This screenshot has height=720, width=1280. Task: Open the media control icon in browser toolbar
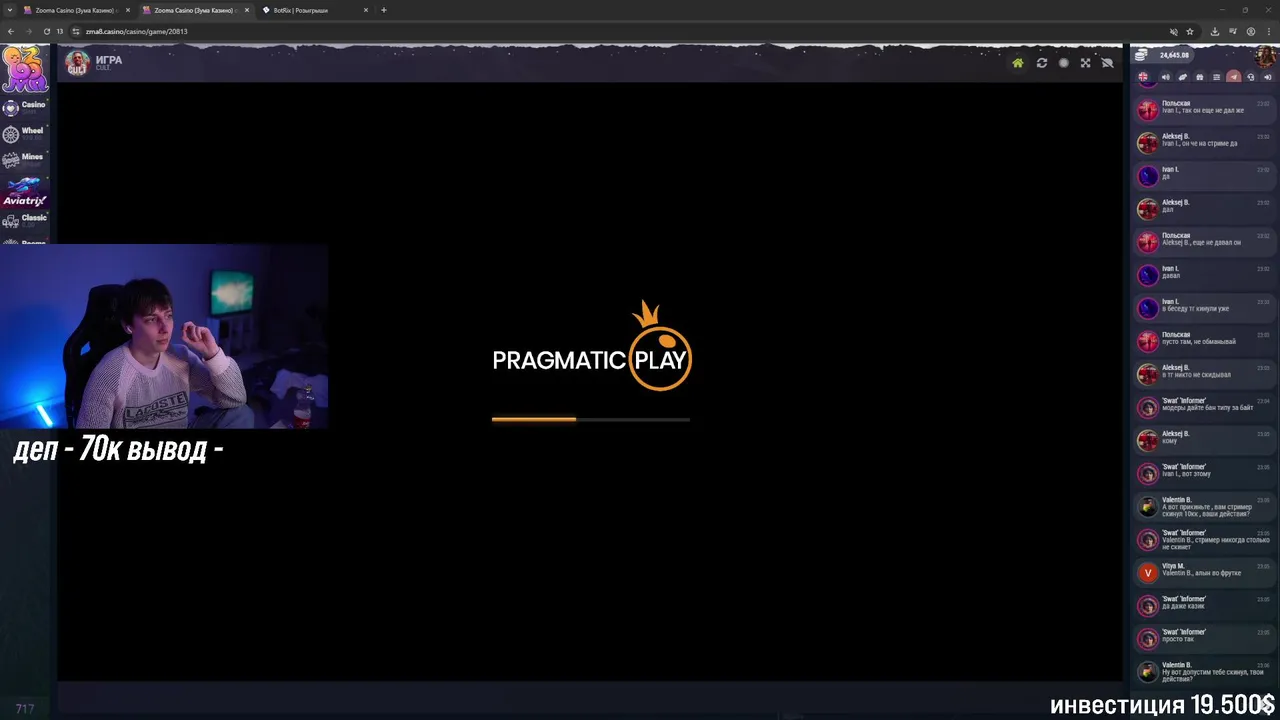pos(1233,31)
